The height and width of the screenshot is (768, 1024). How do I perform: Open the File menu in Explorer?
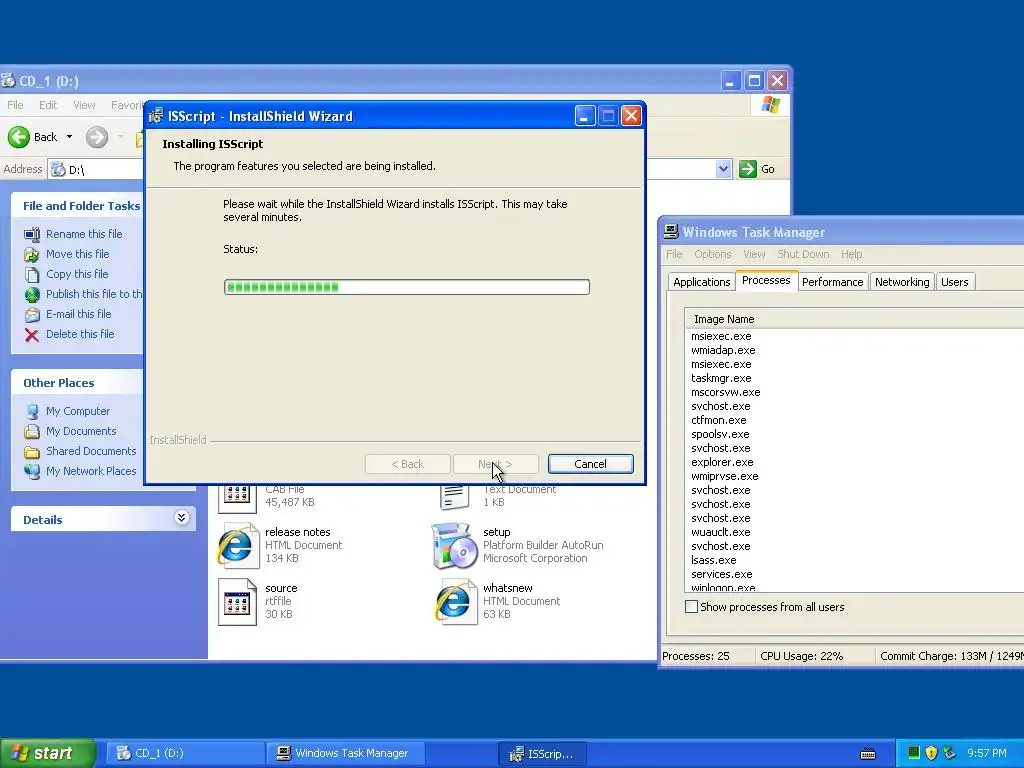[15, 105]
